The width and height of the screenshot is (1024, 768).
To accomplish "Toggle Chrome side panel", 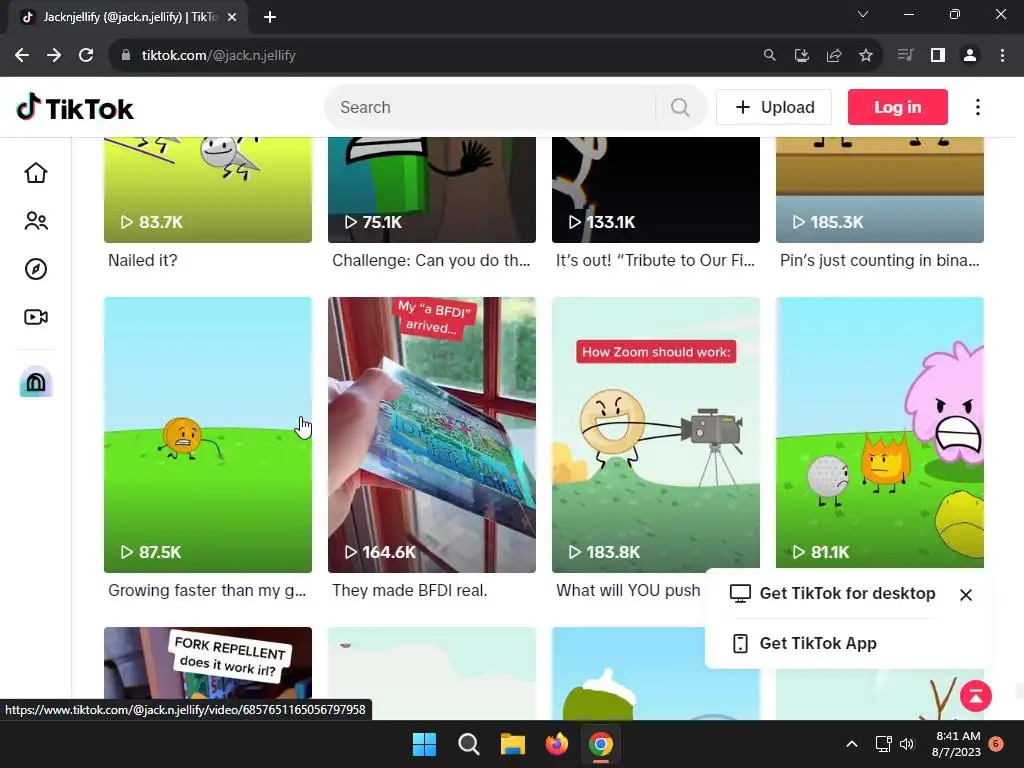I will (x=938, y=56).
